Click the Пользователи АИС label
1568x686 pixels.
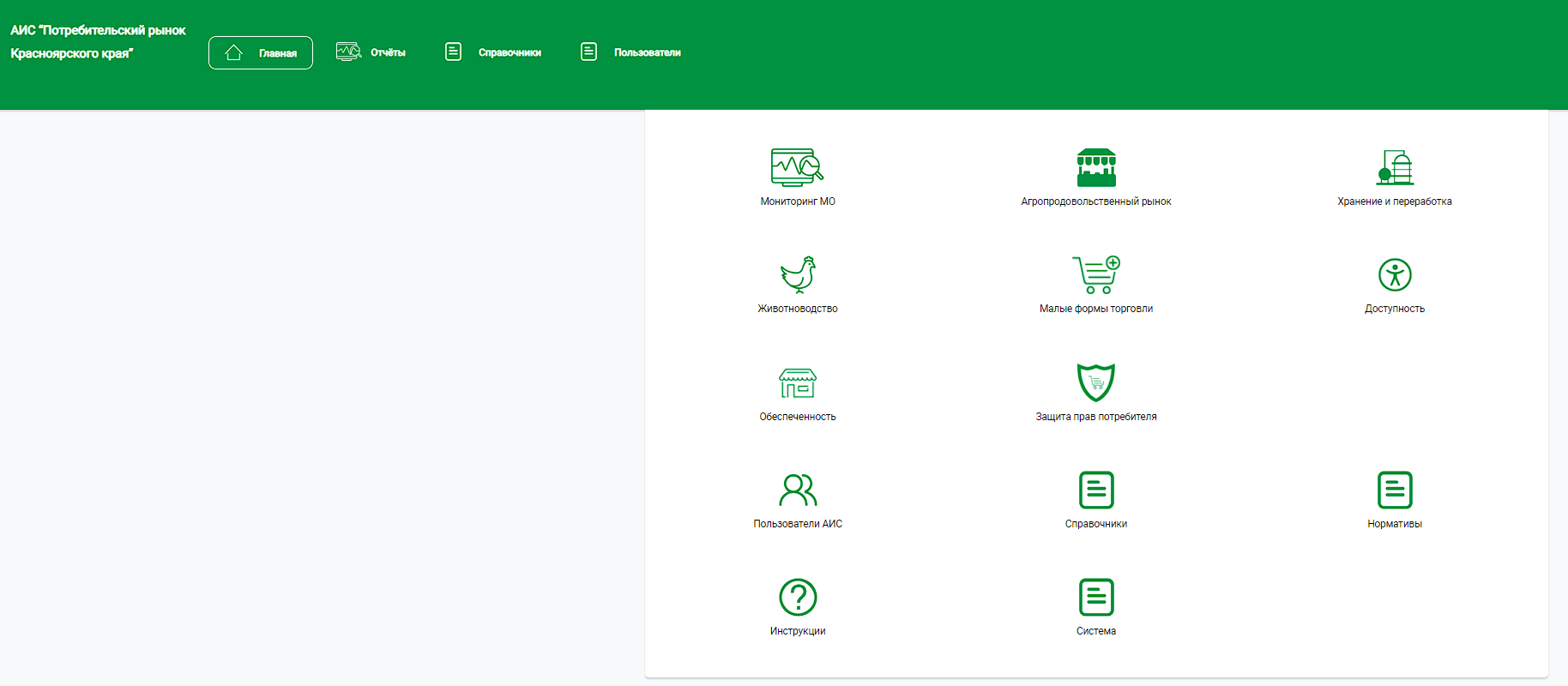(798, 524)
